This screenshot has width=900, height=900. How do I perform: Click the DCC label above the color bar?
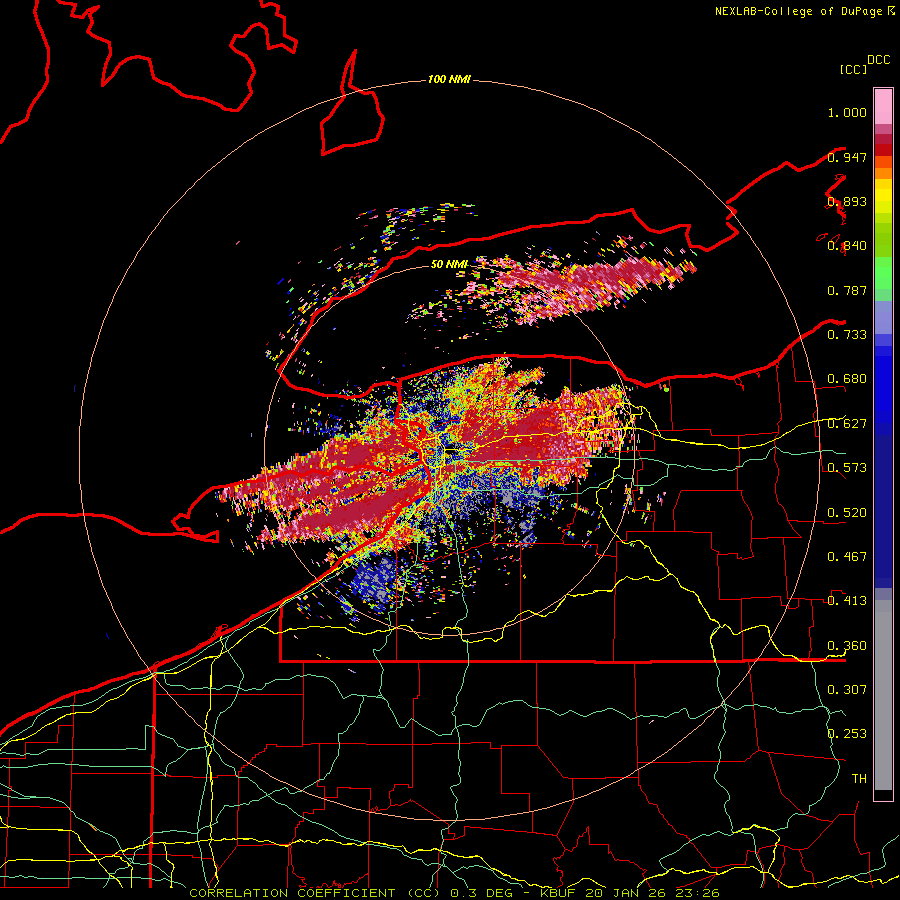879,60
